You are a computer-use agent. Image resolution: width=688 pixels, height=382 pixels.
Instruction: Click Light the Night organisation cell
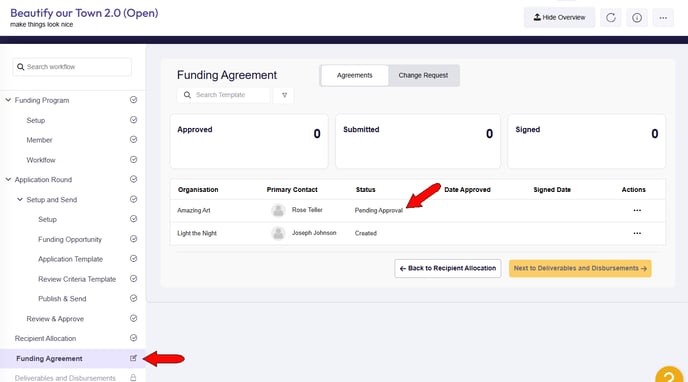pyautogui.click(x=197, y=233)
